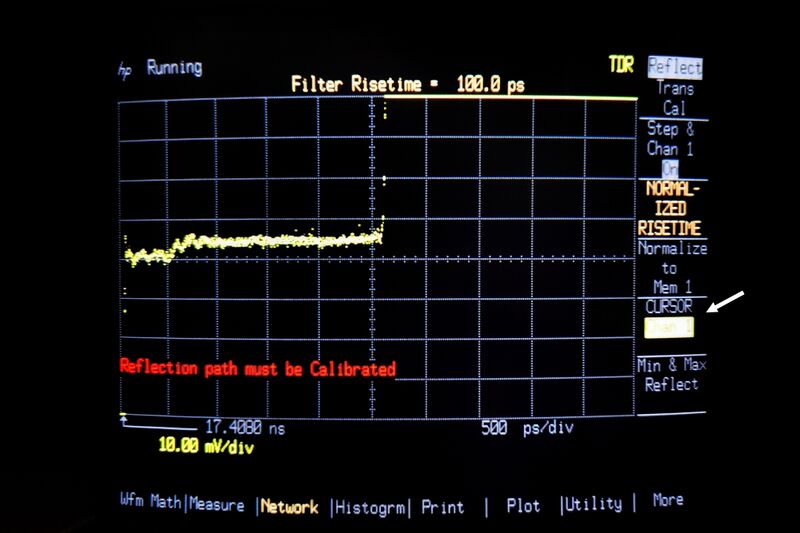
Task: Open the Measure menu
Action: click(216, 505)
